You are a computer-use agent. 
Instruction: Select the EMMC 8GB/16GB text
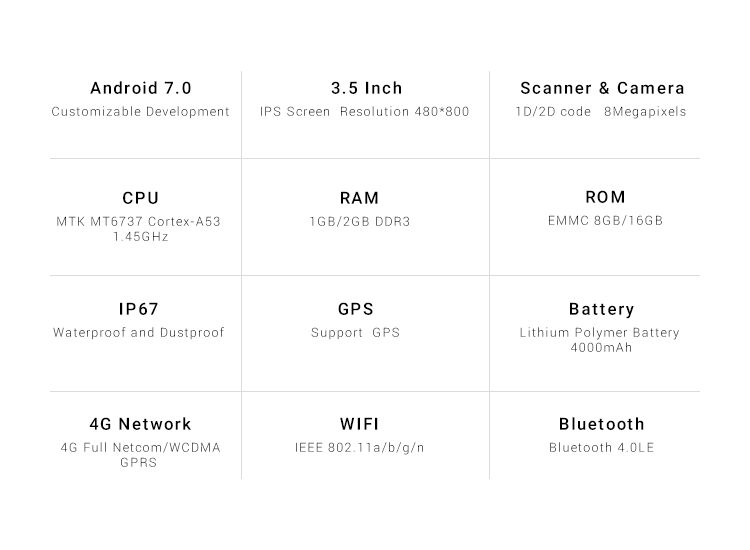[605, 220]
